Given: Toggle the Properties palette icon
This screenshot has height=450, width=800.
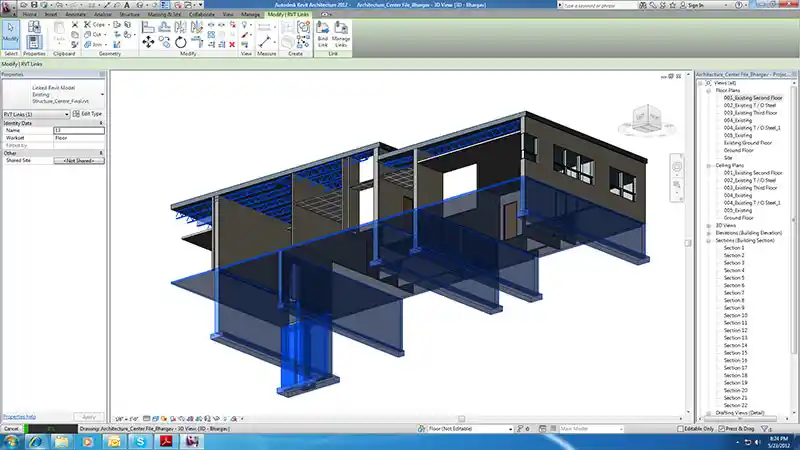Looking at the screenshot, I should 34,42.
